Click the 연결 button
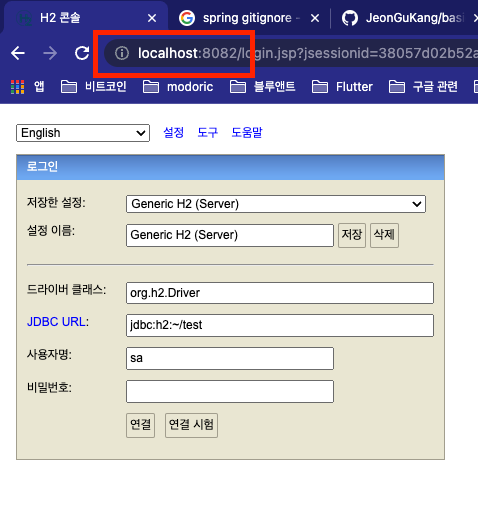This screenshot has width=478, height=520. point(140,425)
